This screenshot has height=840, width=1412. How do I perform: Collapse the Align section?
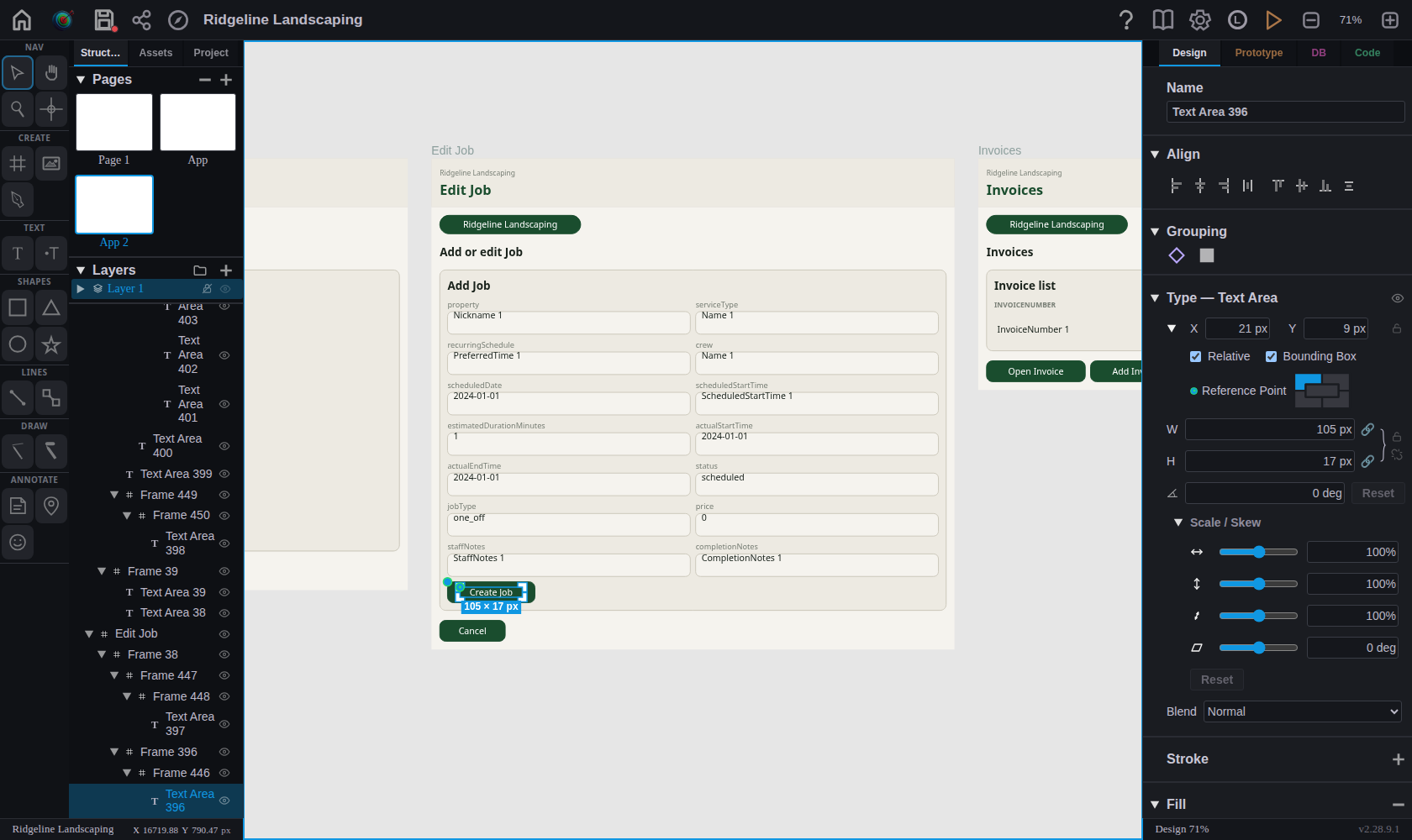[1155, 155]
